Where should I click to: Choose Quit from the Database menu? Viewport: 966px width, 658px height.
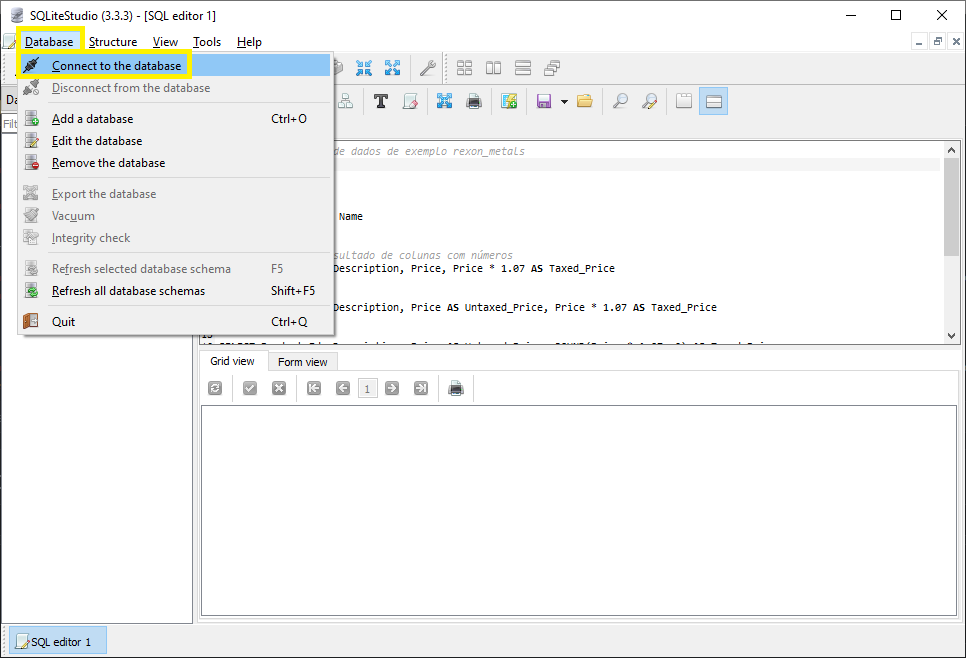[x=176, y=322]
